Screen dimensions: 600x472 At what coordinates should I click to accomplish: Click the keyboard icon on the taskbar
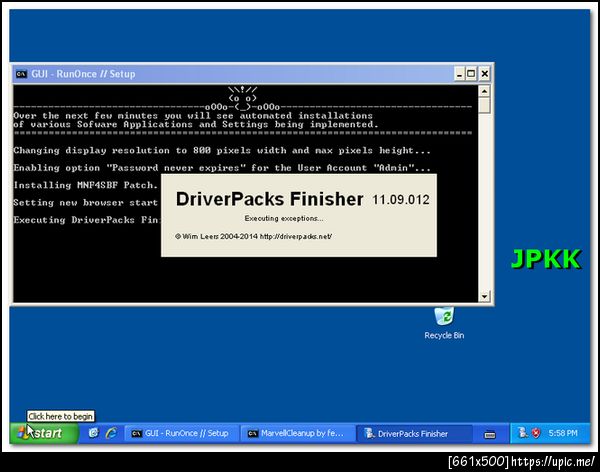[490, 434]
